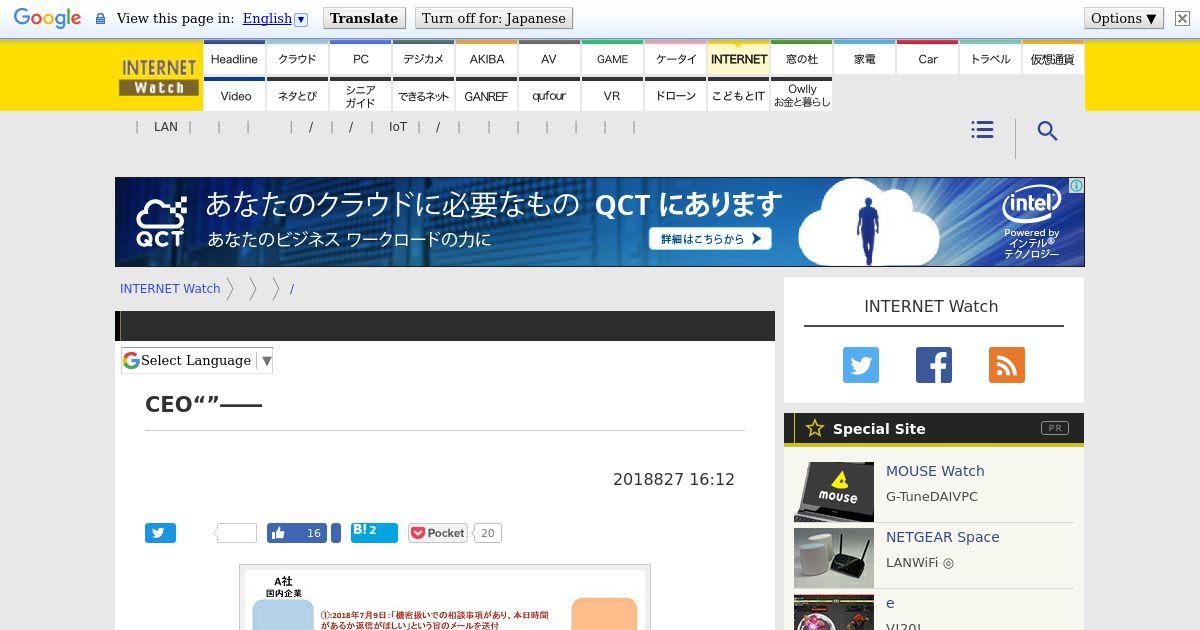The height and width of the screenshot is (630, 1200).
Task: Open the 家電 tab
Action: coord(865,58)
